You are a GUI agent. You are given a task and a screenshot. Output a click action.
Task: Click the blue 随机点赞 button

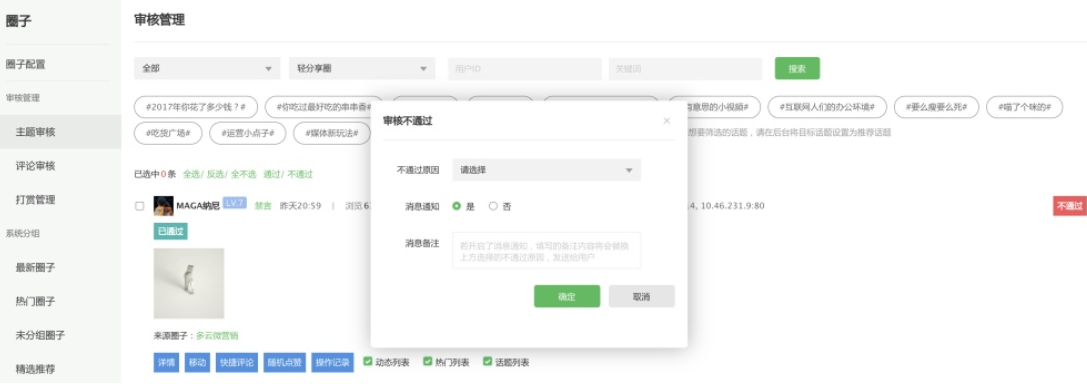[284, 363]
